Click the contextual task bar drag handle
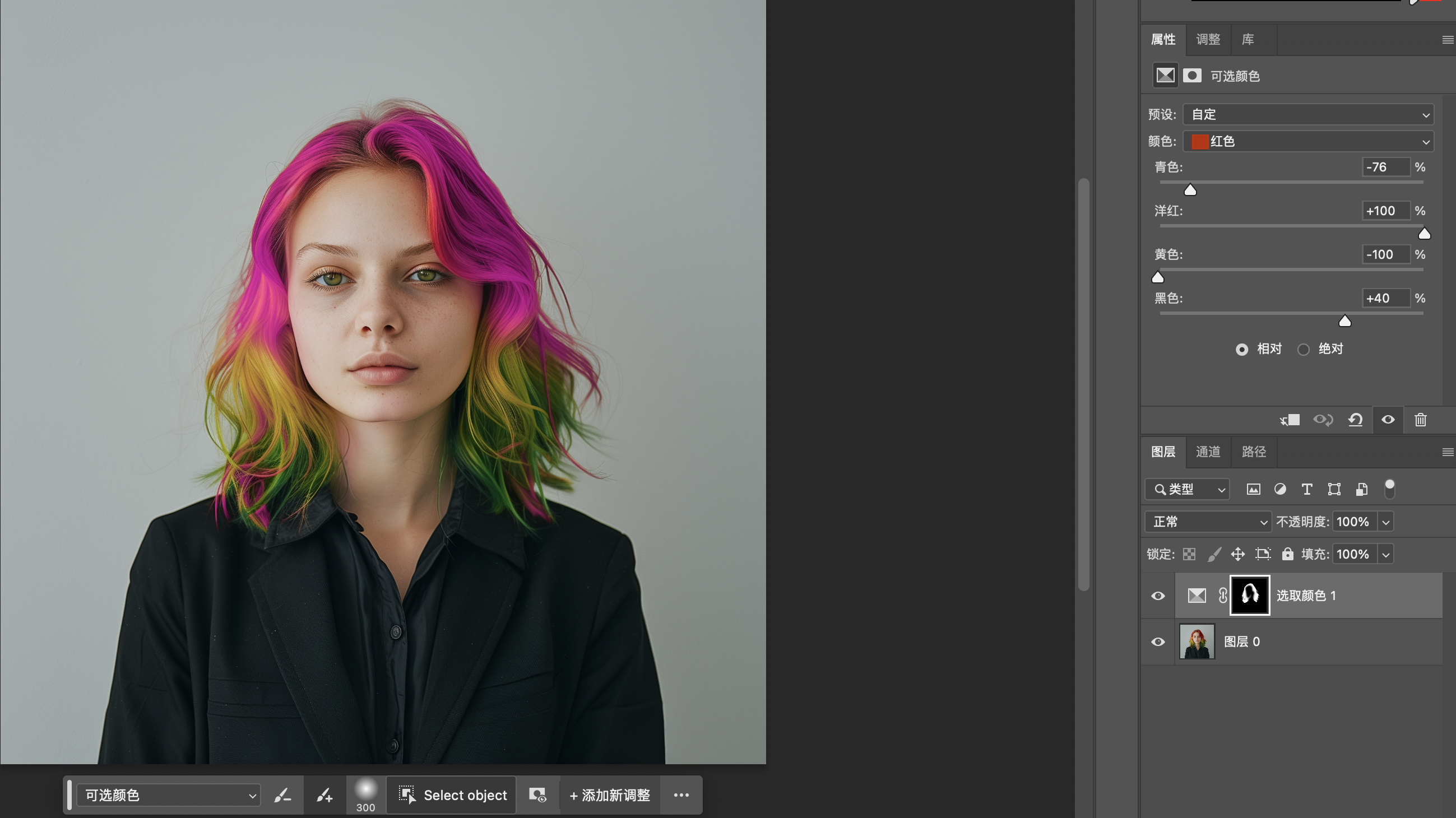The width and height of the screenshot is (1456, 818). coord(69,796)
